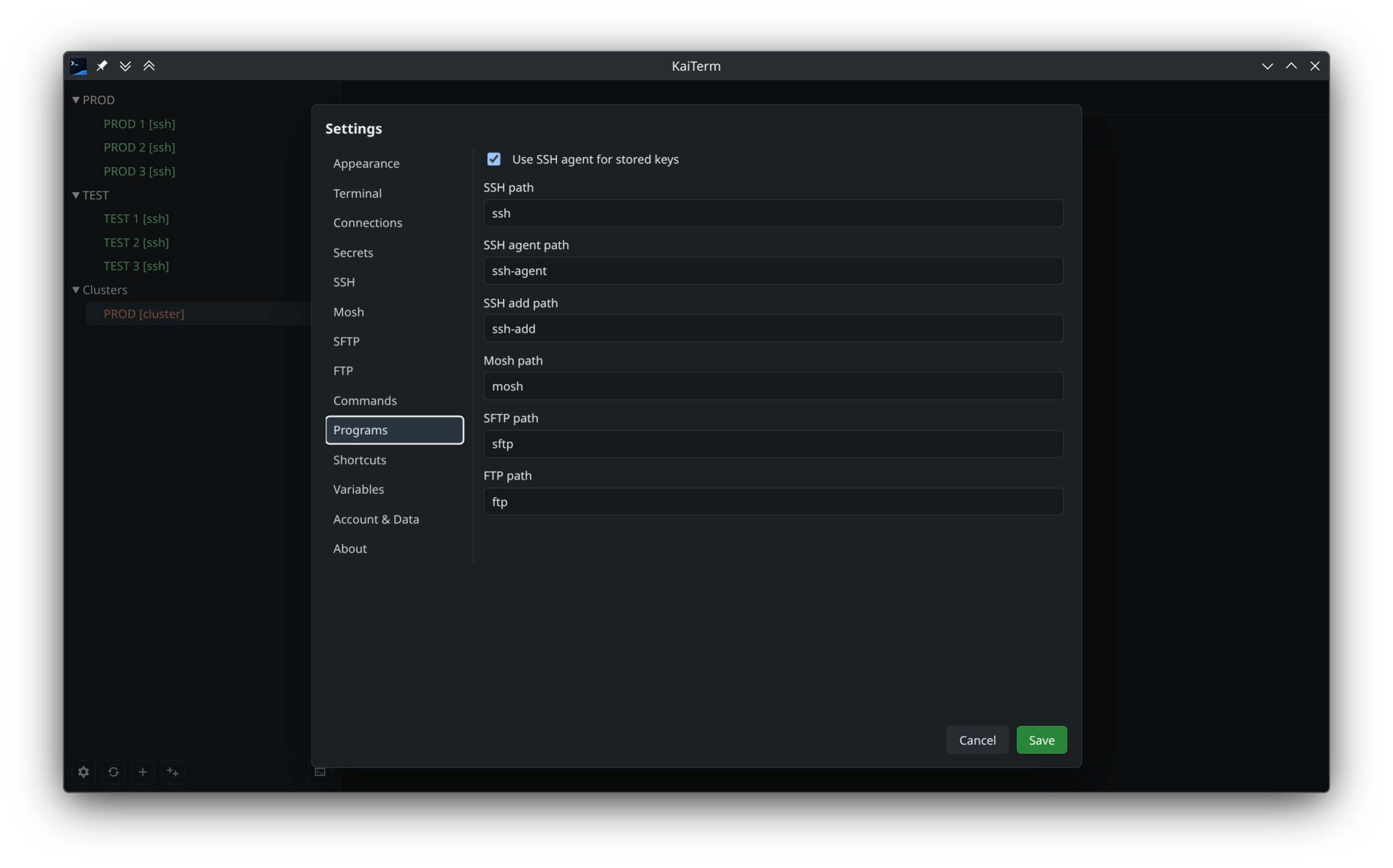The image size is (1393, 868).
Task: Open Connections settings section
Action: coord(394,223)
